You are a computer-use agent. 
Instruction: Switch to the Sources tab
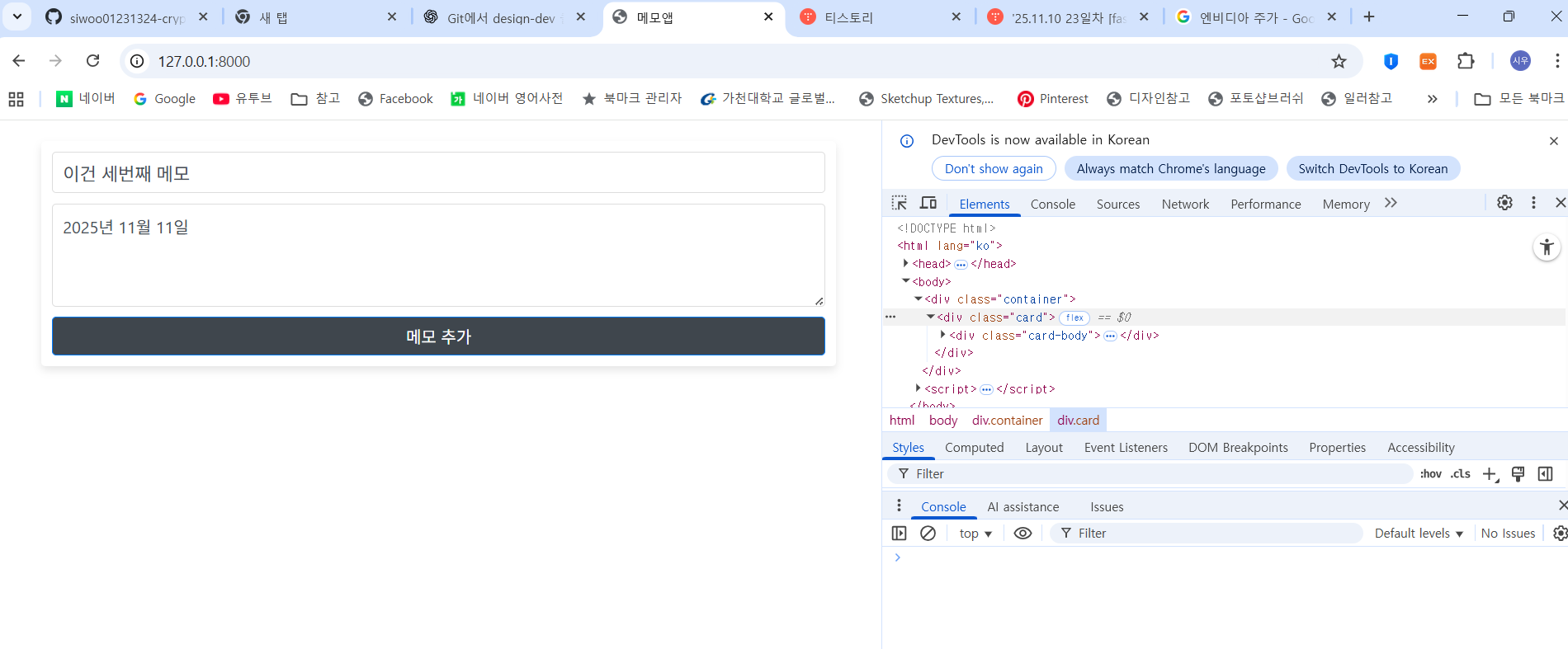pyautogui.click(x=1117, y=204)
